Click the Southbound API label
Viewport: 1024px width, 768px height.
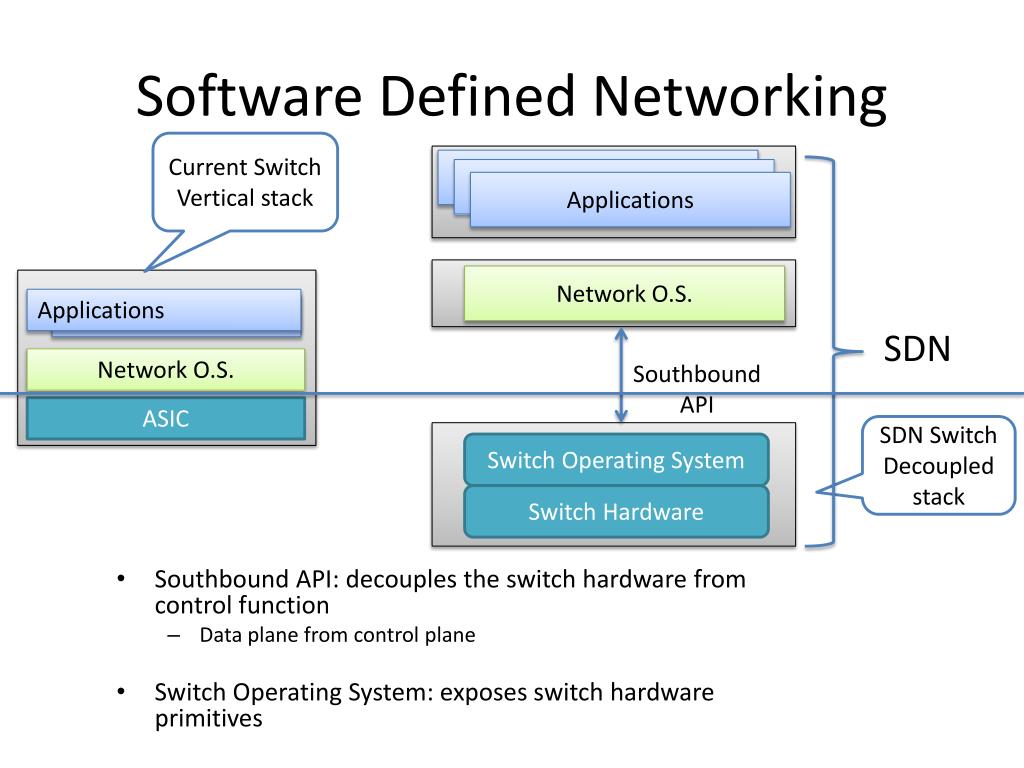pyautogui.click(x=696, y=389)
